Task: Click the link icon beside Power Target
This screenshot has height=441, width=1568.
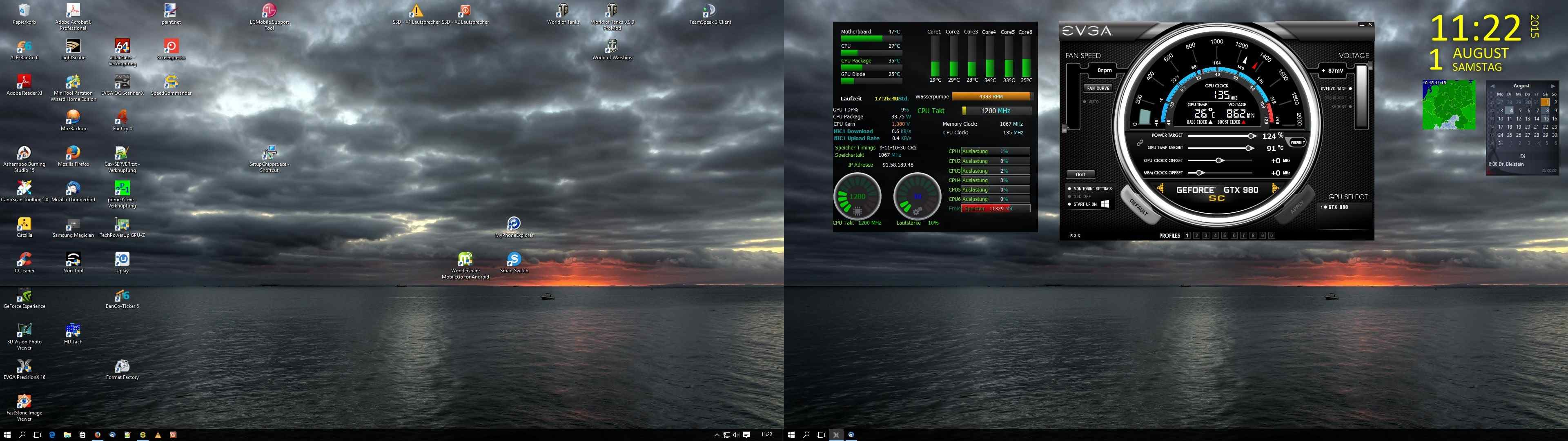Action: [1140, 143]
